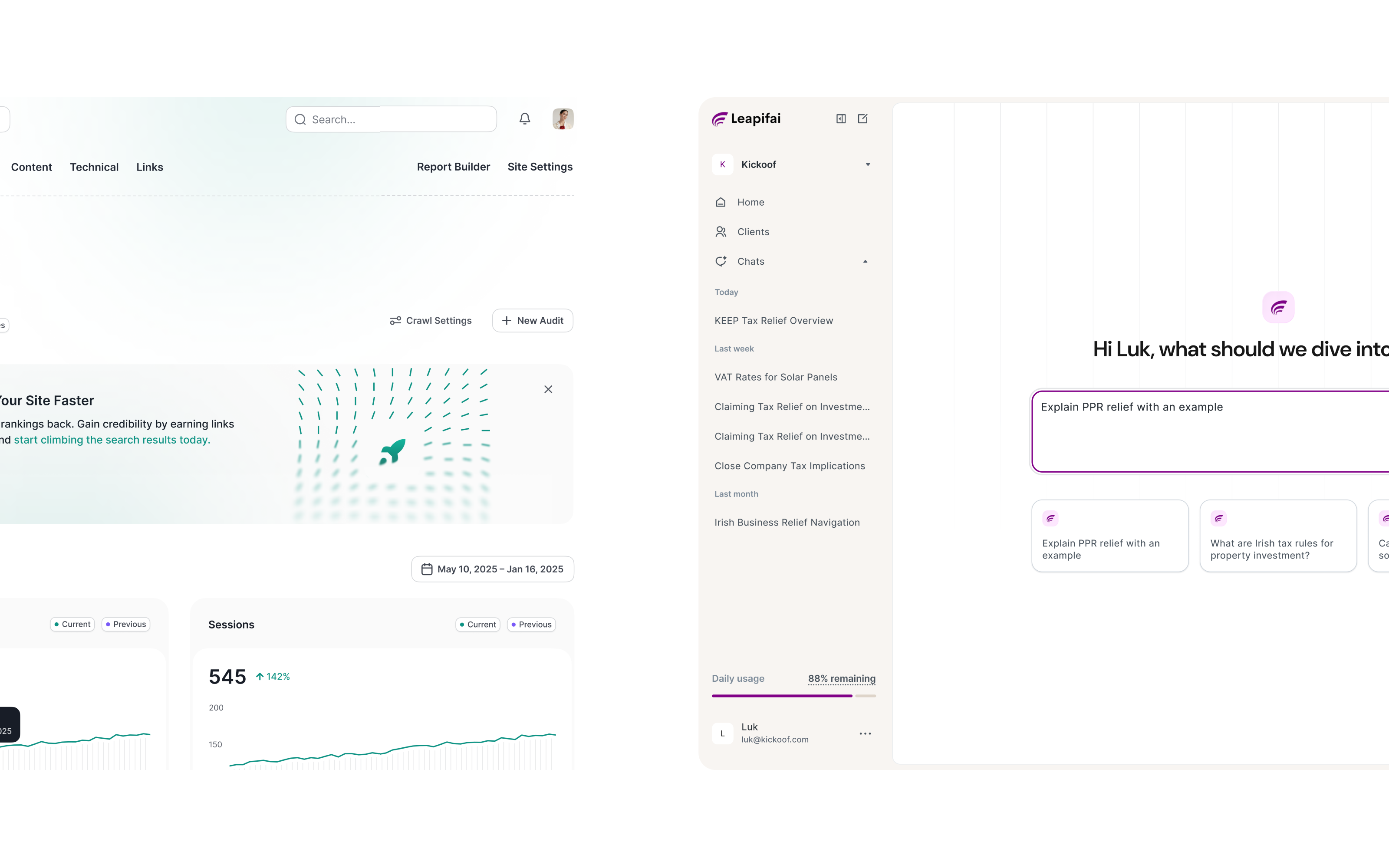Toggle Current series in left chart
The image size is (1389, 868).
point(72,624)
